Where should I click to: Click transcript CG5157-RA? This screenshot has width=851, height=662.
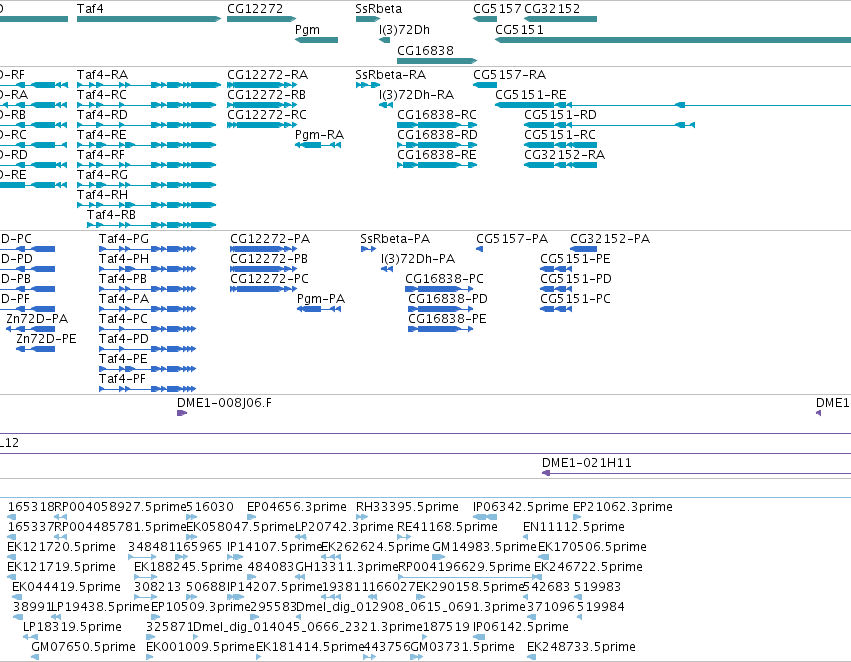click(510, 75)
